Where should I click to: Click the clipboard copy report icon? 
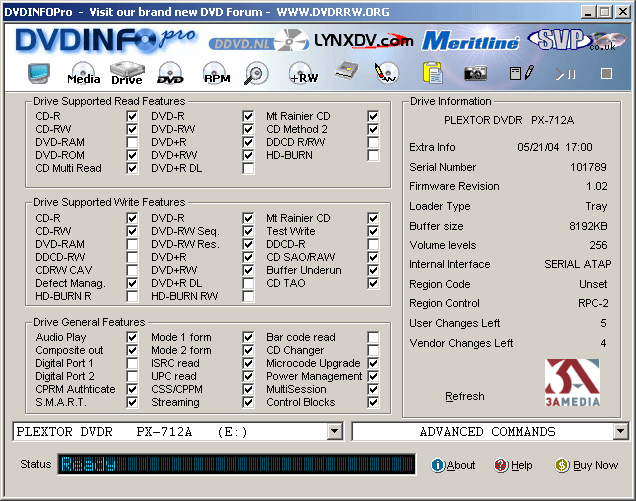(432, 73)
